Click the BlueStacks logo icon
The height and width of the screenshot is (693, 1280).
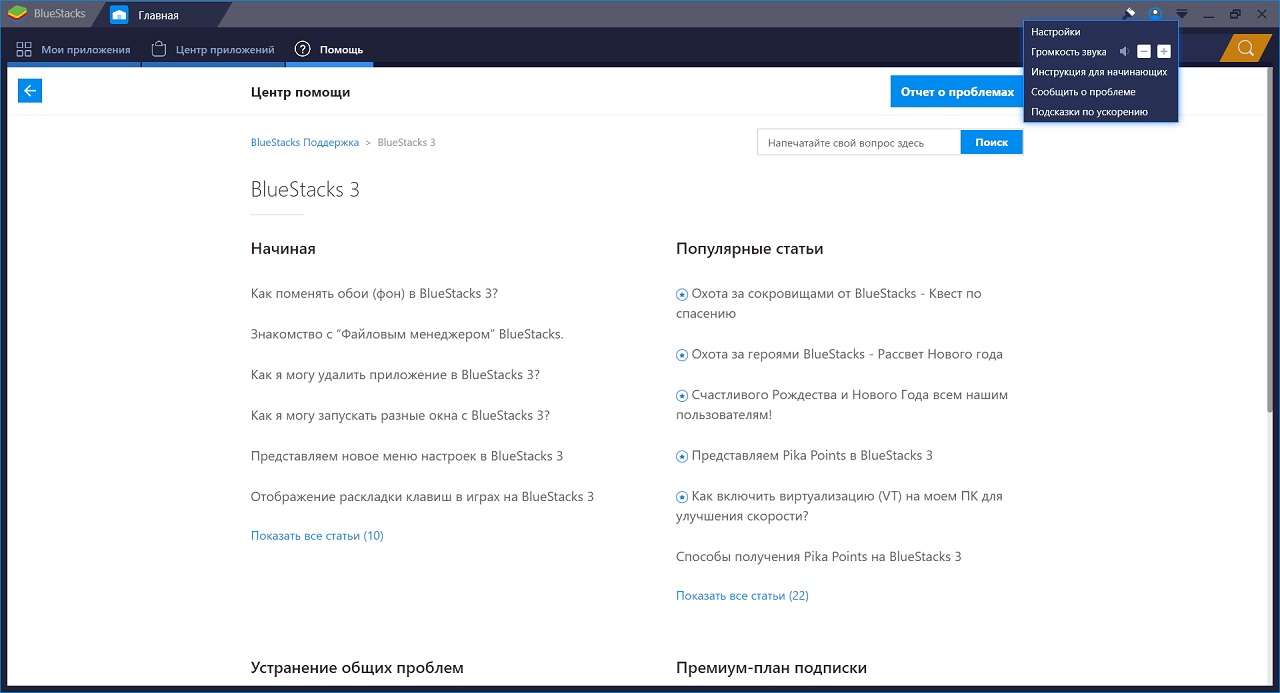(17, 14)
